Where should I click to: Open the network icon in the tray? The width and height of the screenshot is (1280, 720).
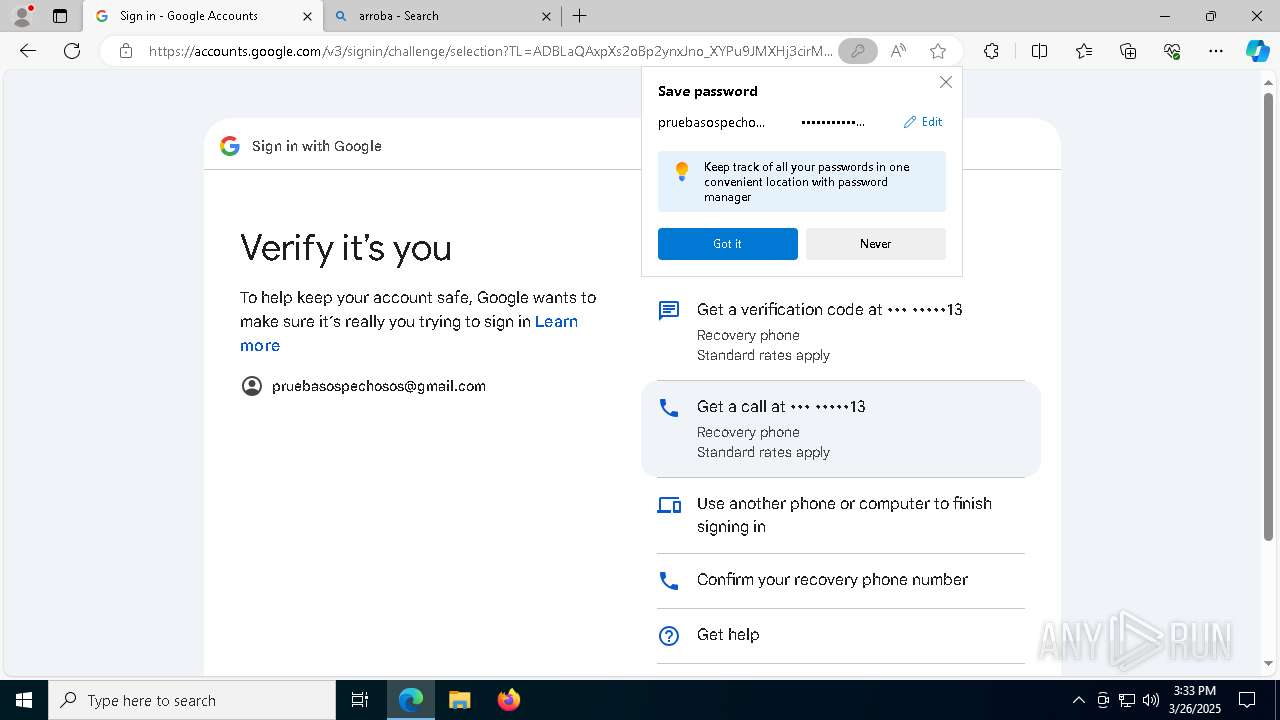1127,700
